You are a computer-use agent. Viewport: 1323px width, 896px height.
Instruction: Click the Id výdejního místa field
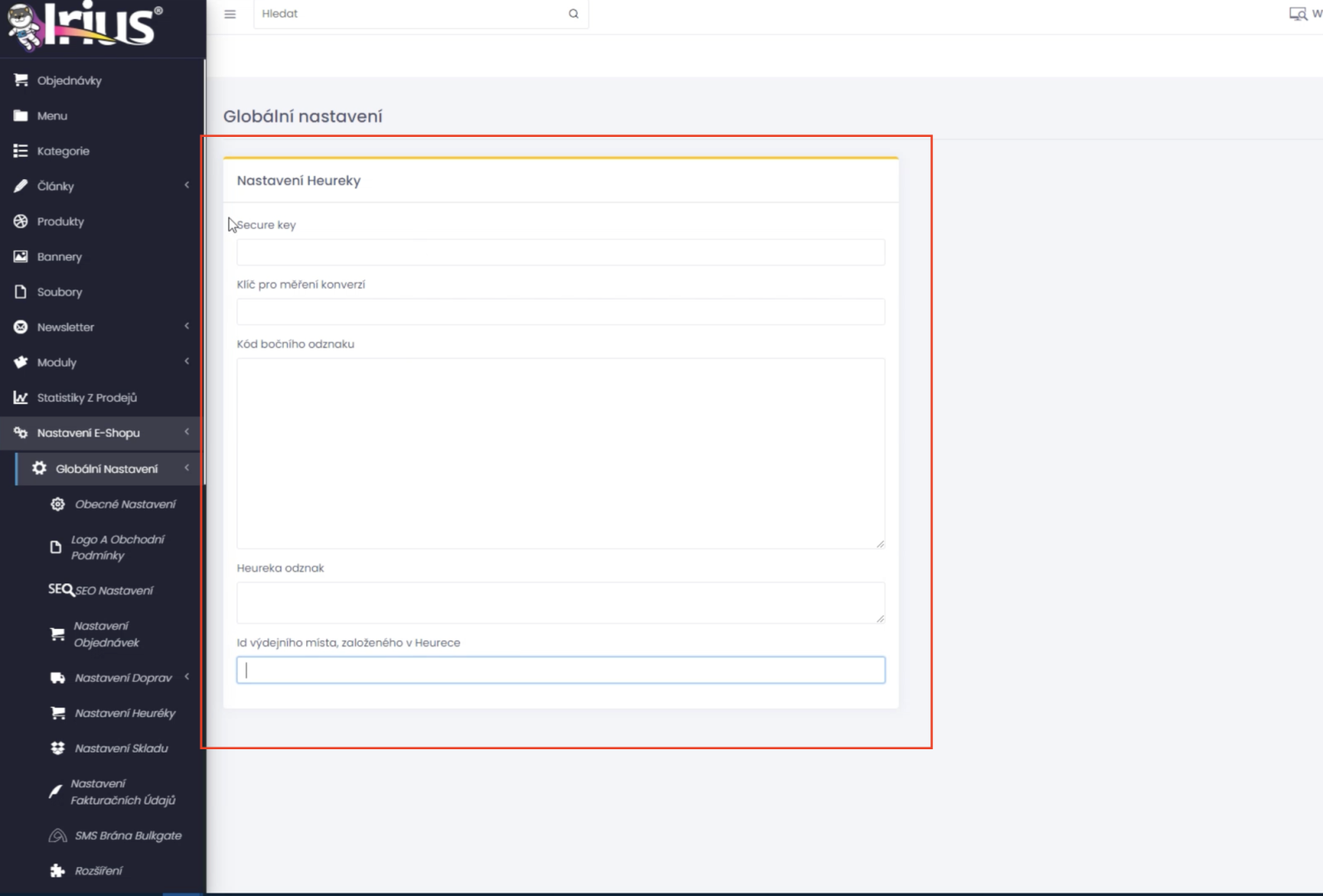tap(560, 670)
